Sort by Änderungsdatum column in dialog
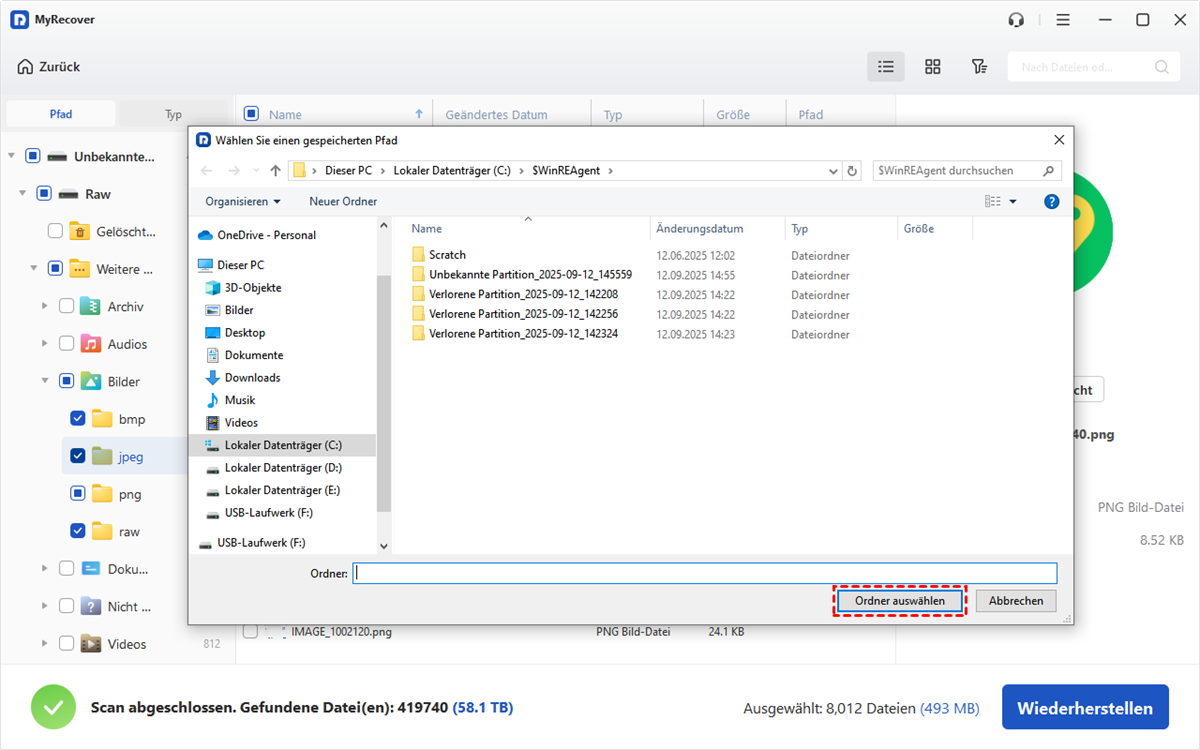Screen dimensions: 1200x750 (x=700, y=229)
